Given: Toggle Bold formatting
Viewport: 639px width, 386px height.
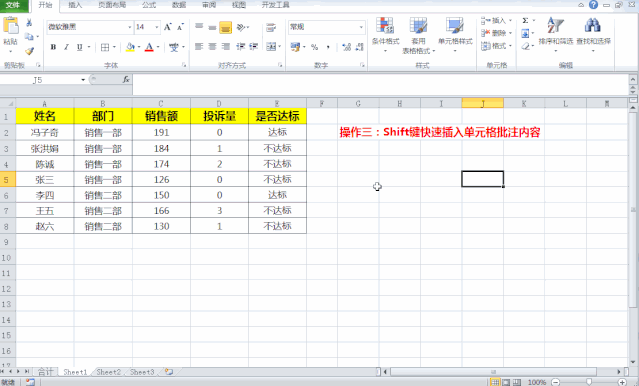Looking at the screenshot, I should click(53, 47).
